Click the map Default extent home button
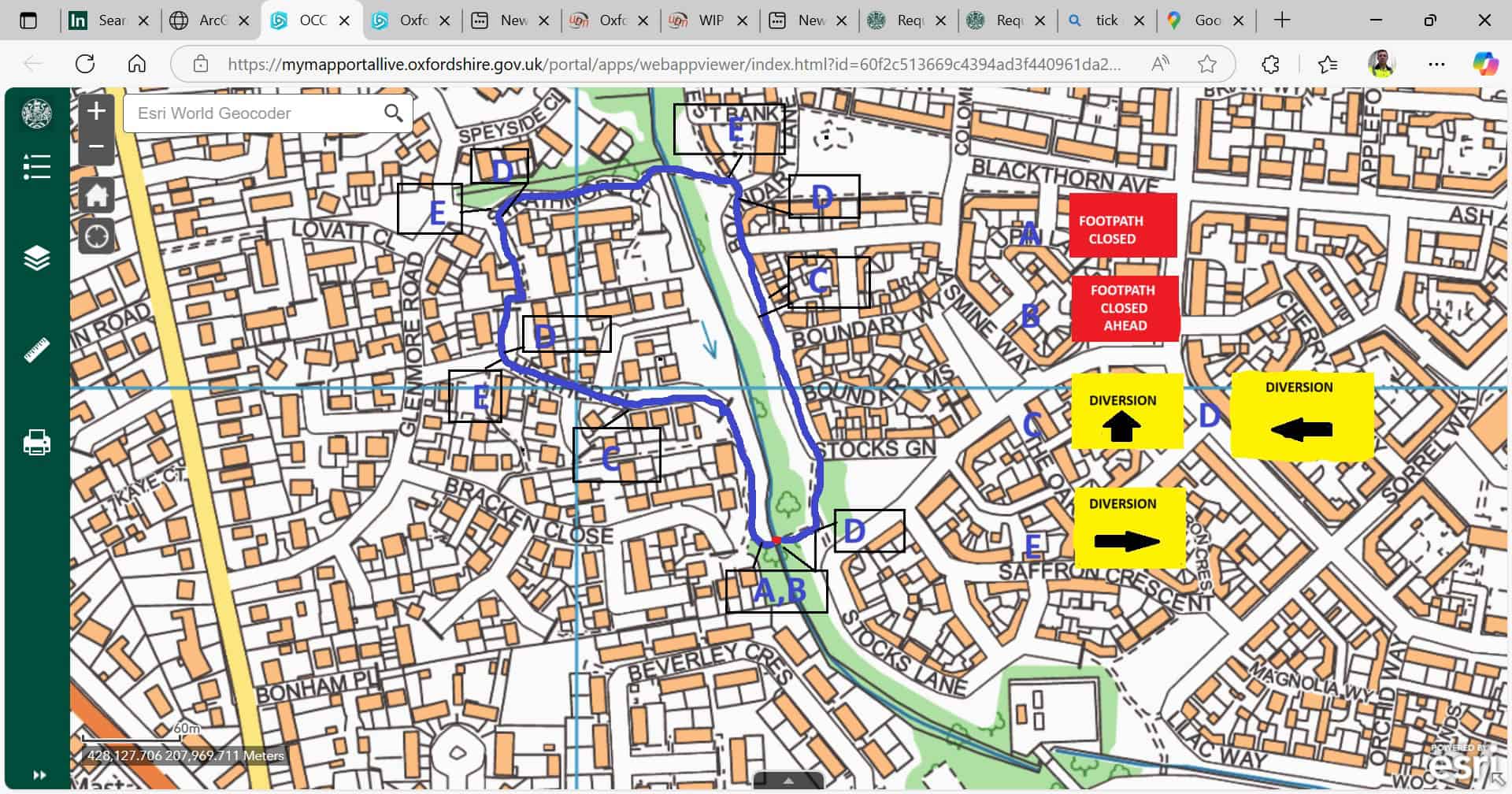 pyautogui.click(x=96, y=195)
